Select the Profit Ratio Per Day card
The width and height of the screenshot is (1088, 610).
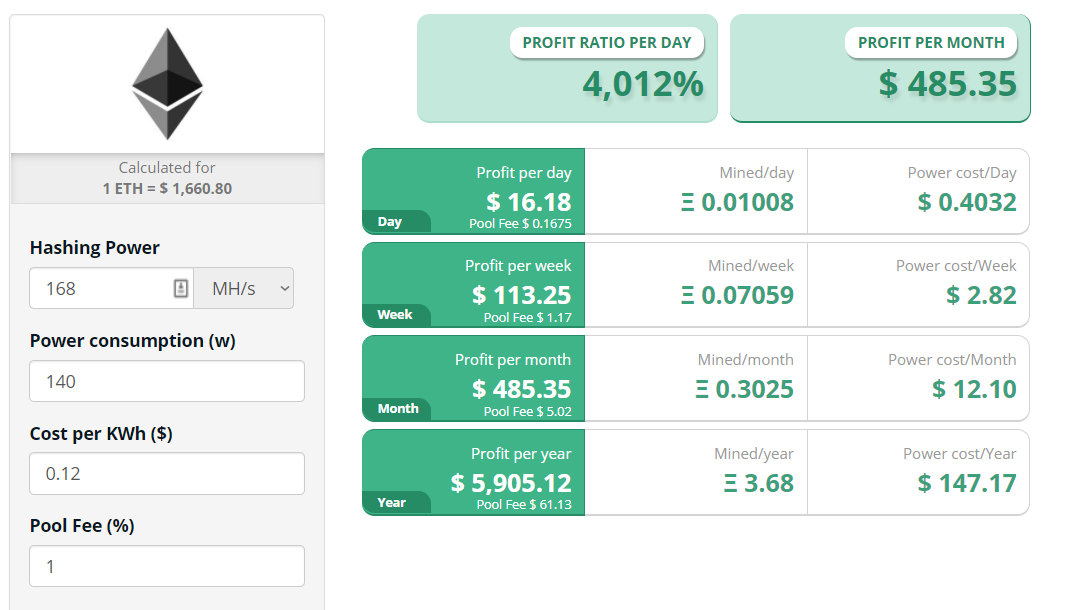567,68
